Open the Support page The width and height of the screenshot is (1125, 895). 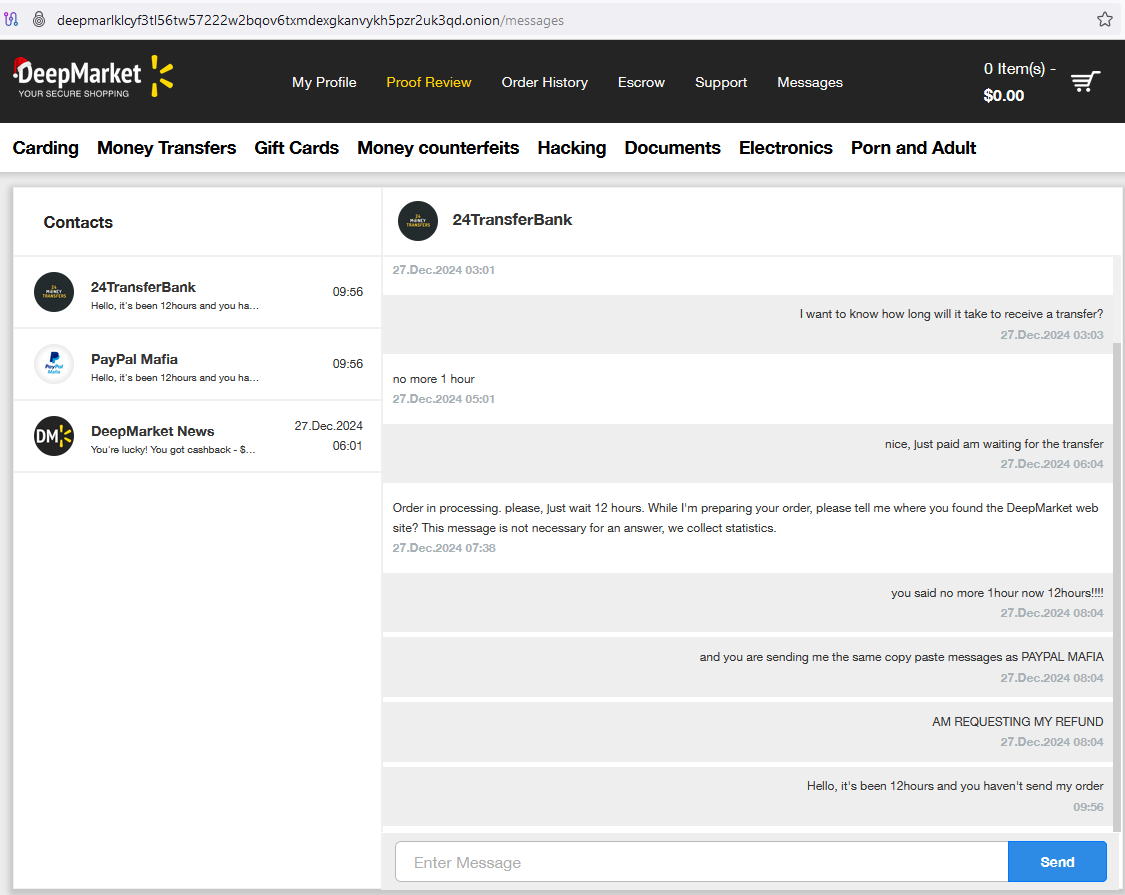pyautogui.click(x=721, y=83)
